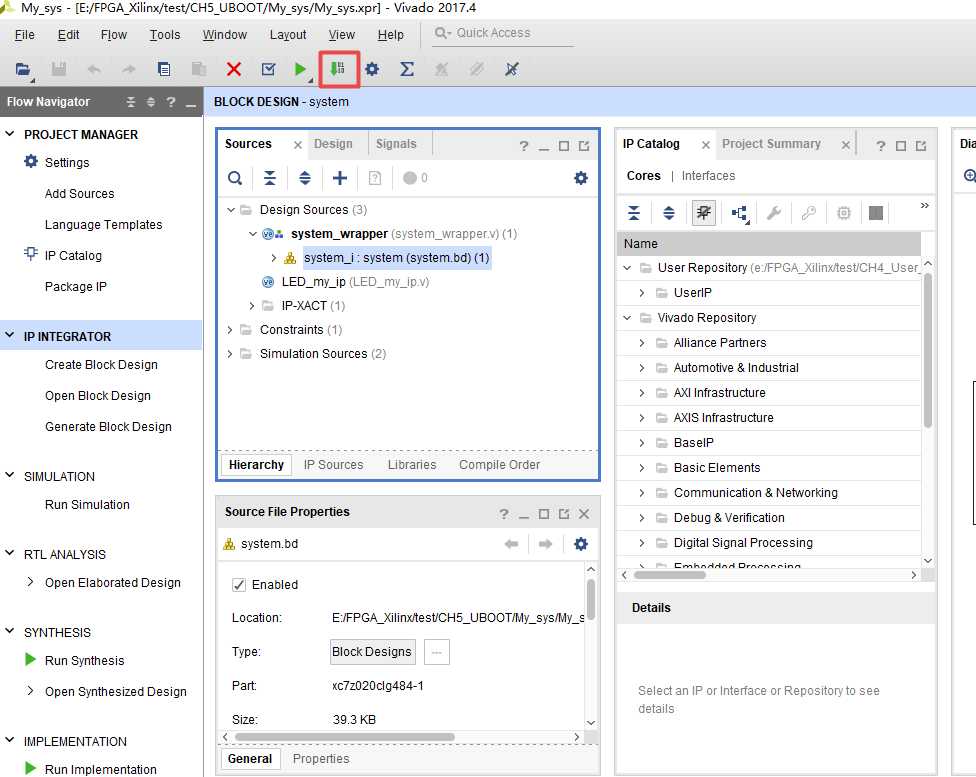Image resolution: width=976 pixels, height=777 pixels.
Task: Click the Sources panel help icon
Action: [x=524, y=146]
